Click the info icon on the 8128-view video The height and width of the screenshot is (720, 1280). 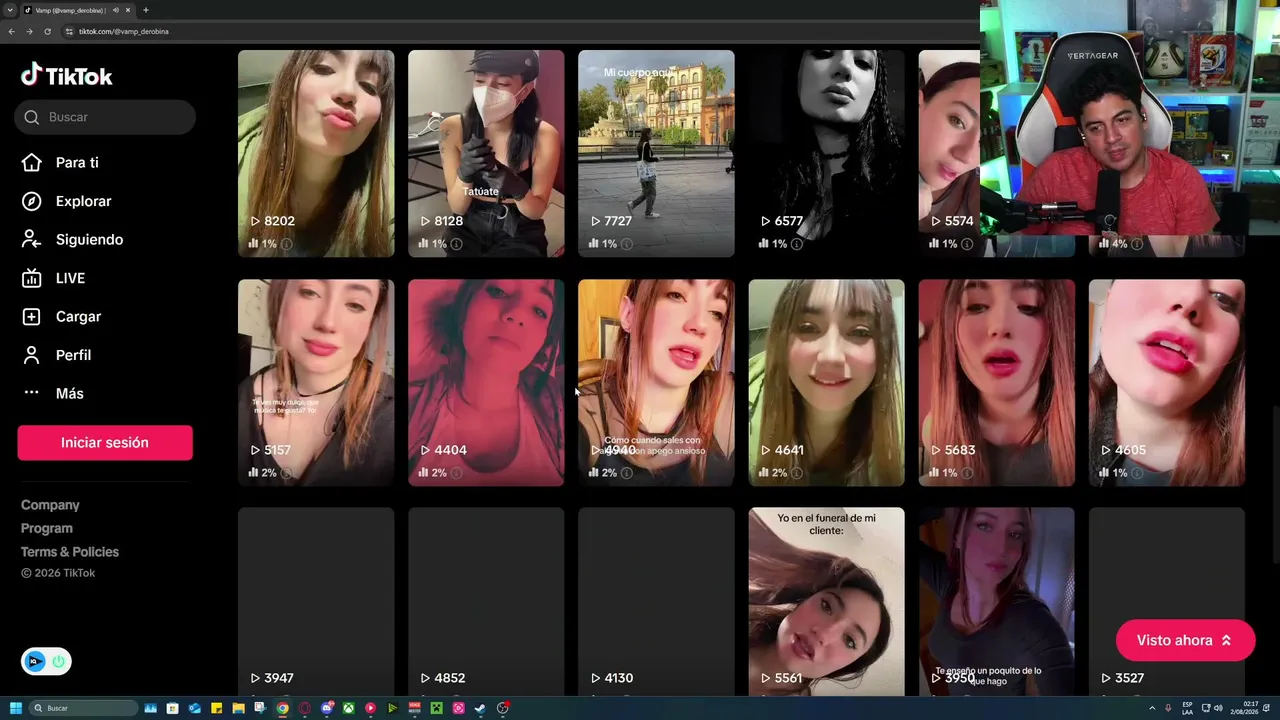pos(457,244)
